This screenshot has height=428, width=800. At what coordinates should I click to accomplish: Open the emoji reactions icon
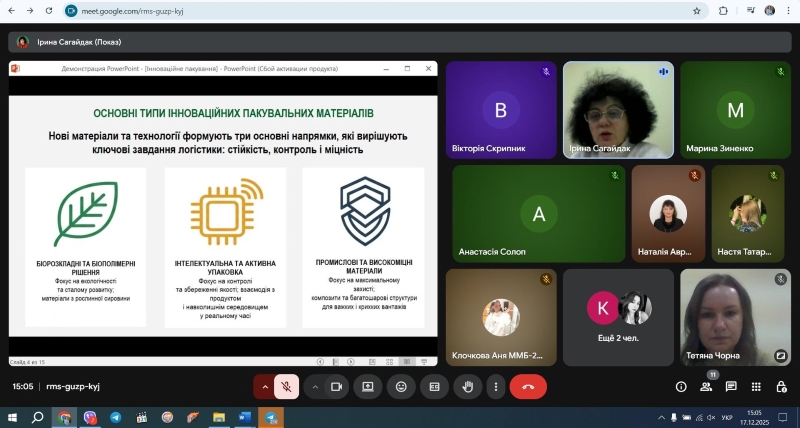point(401,386)
